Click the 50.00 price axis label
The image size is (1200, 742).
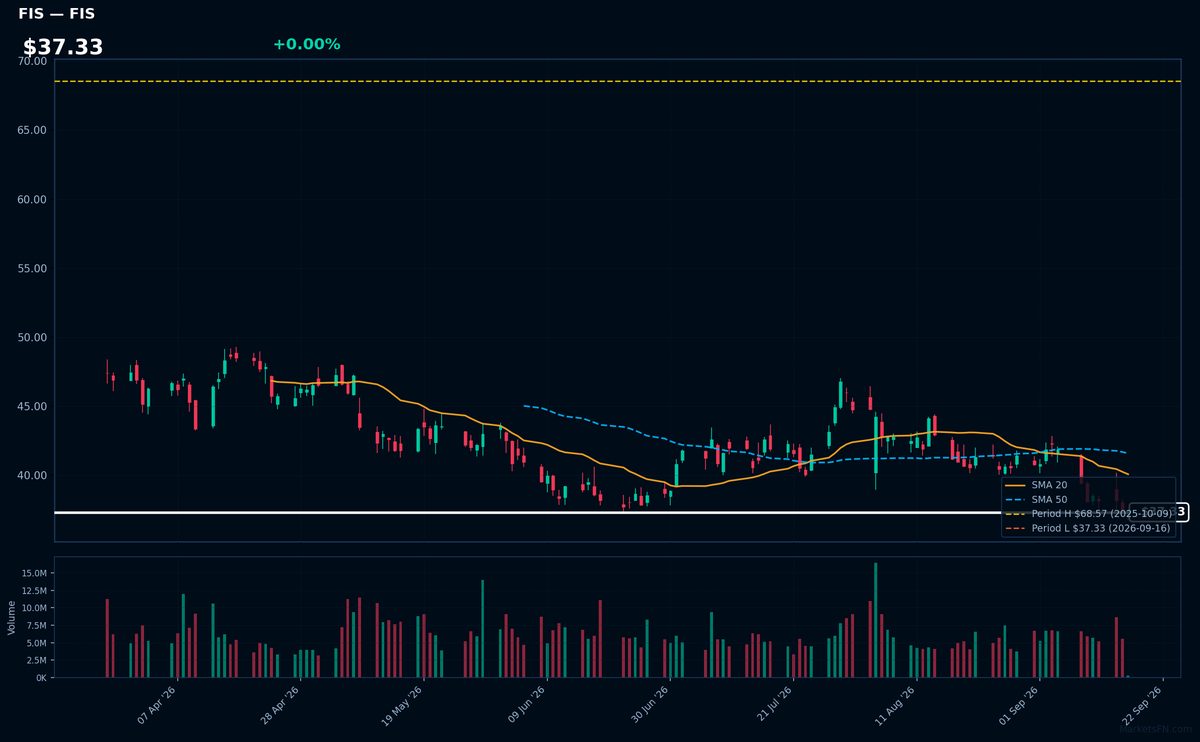click(x=32, y=337)
